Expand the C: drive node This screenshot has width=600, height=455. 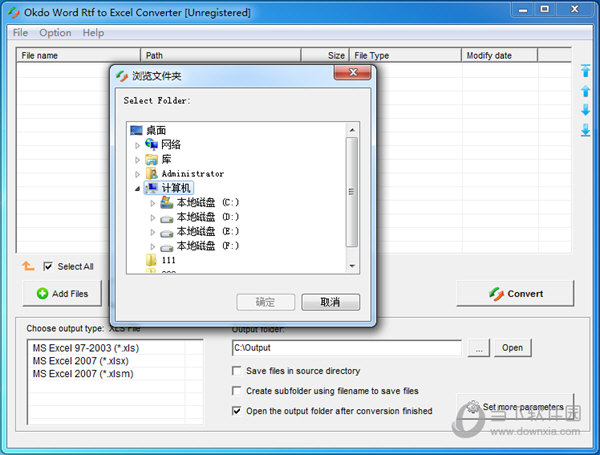[152, 203]
